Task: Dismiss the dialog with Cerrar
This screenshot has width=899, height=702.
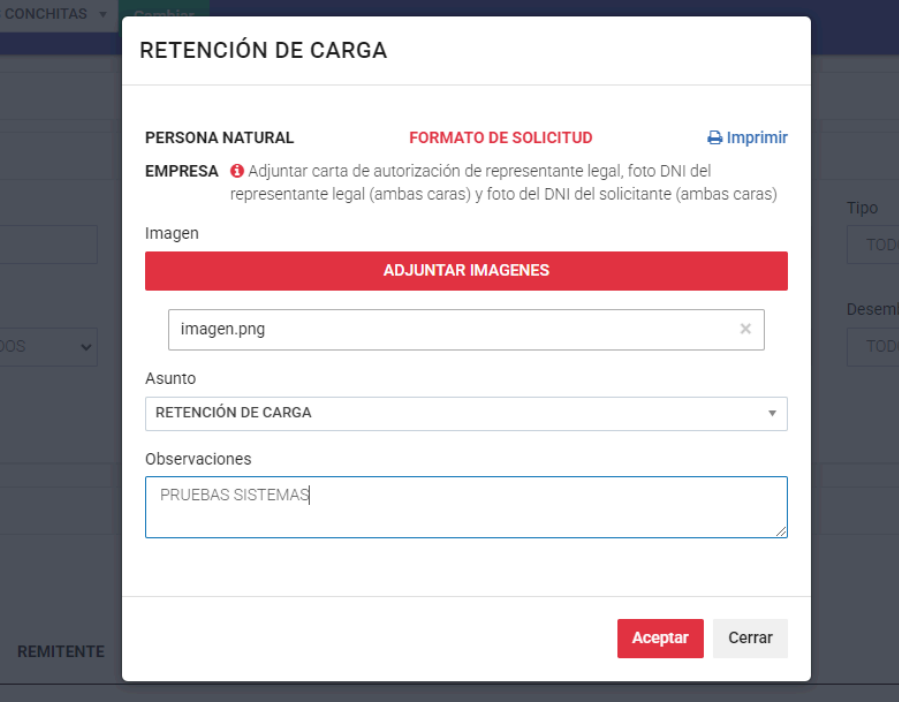Action: coord(750,638)
